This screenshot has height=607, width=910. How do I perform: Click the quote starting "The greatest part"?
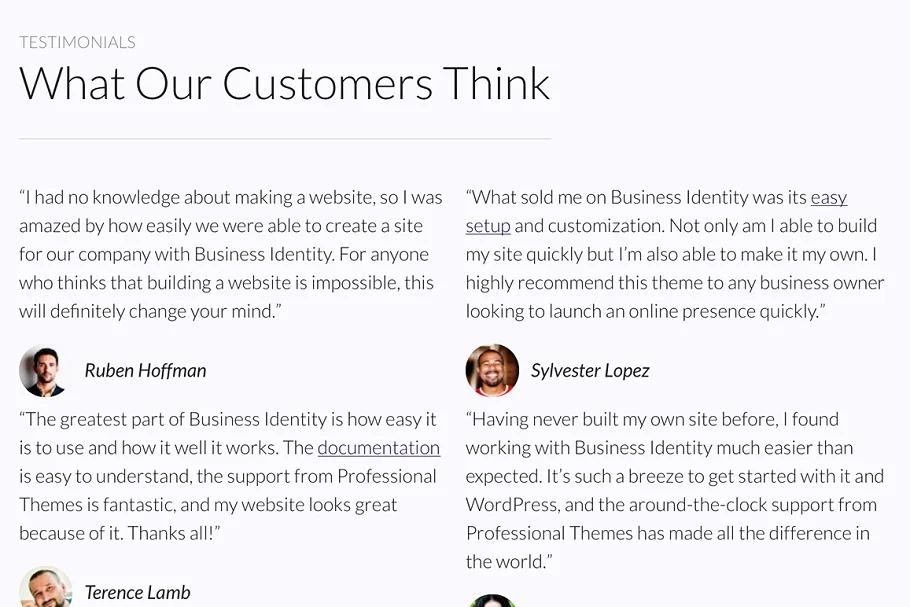pos(230,476)
